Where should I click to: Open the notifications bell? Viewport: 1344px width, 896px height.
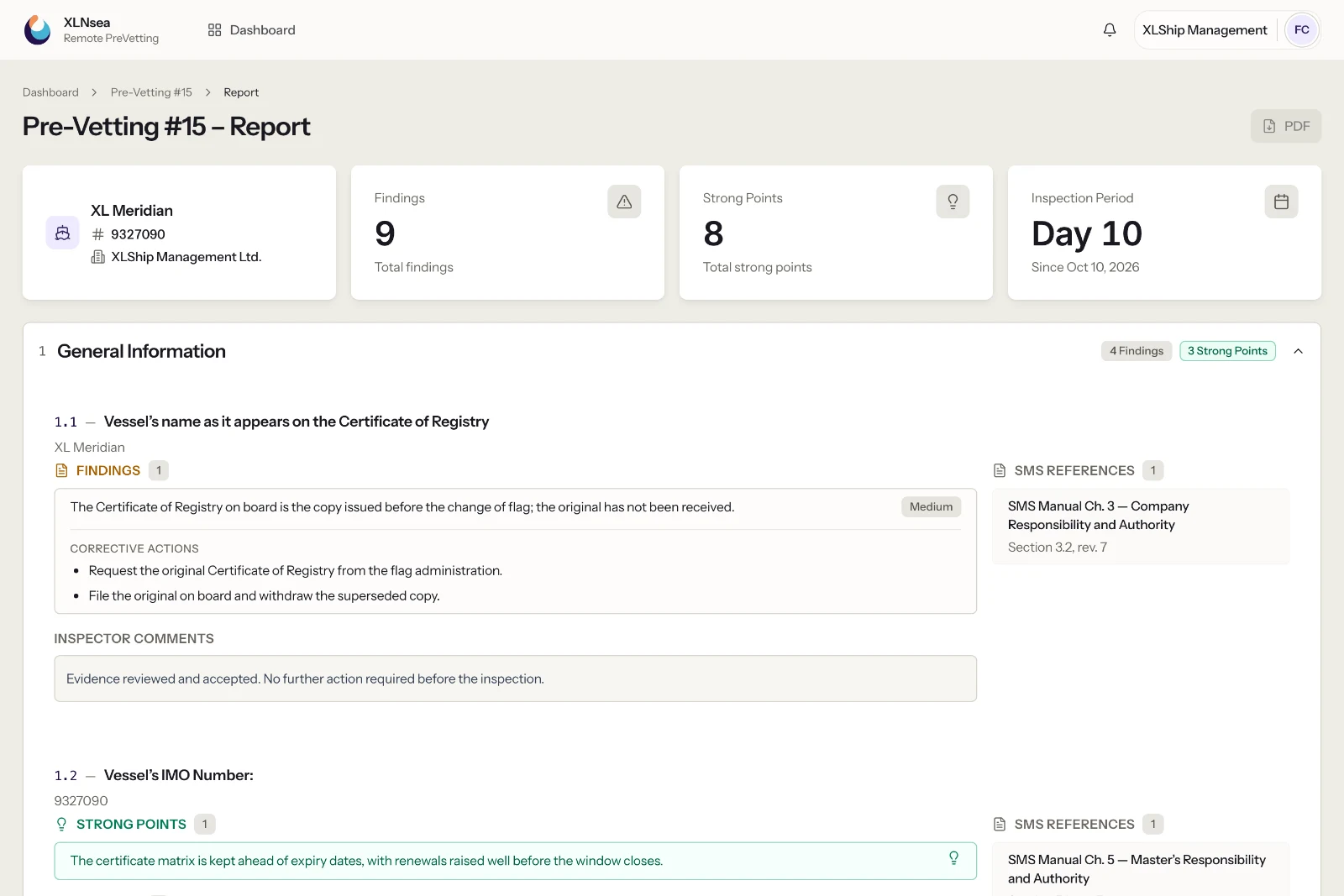[x=1110, y=29]
